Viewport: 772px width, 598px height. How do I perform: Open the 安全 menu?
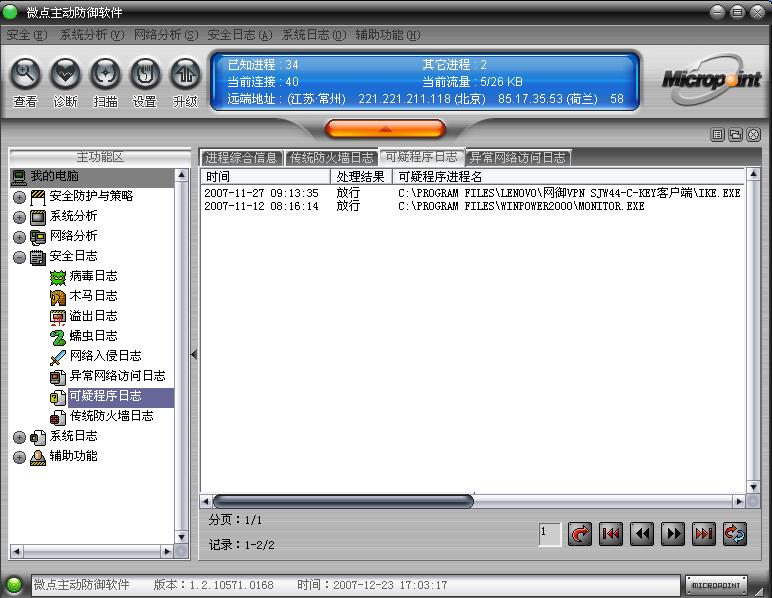tap(27, 35)
